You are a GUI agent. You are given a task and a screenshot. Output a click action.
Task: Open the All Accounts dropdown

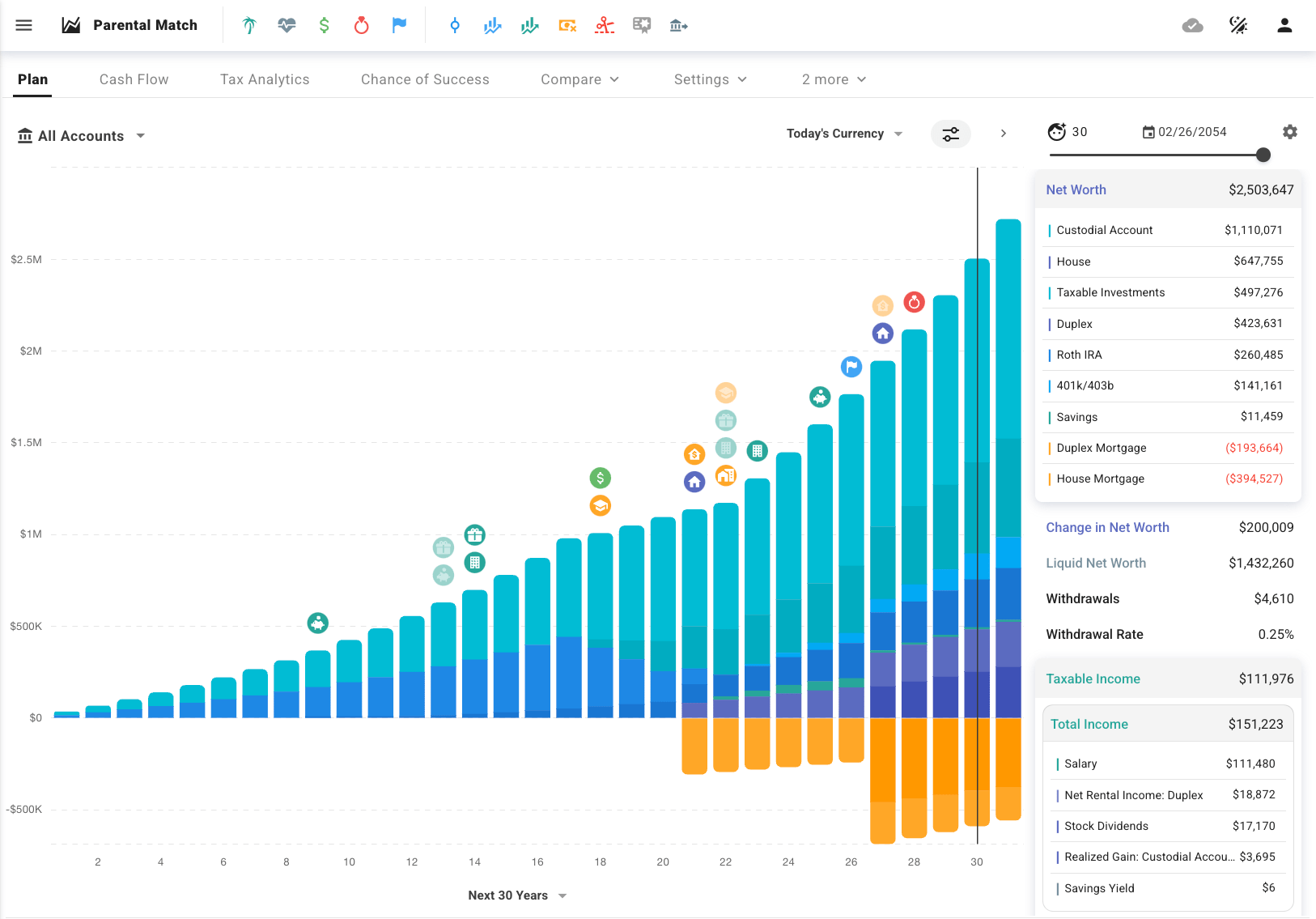[x=82, y=136]
